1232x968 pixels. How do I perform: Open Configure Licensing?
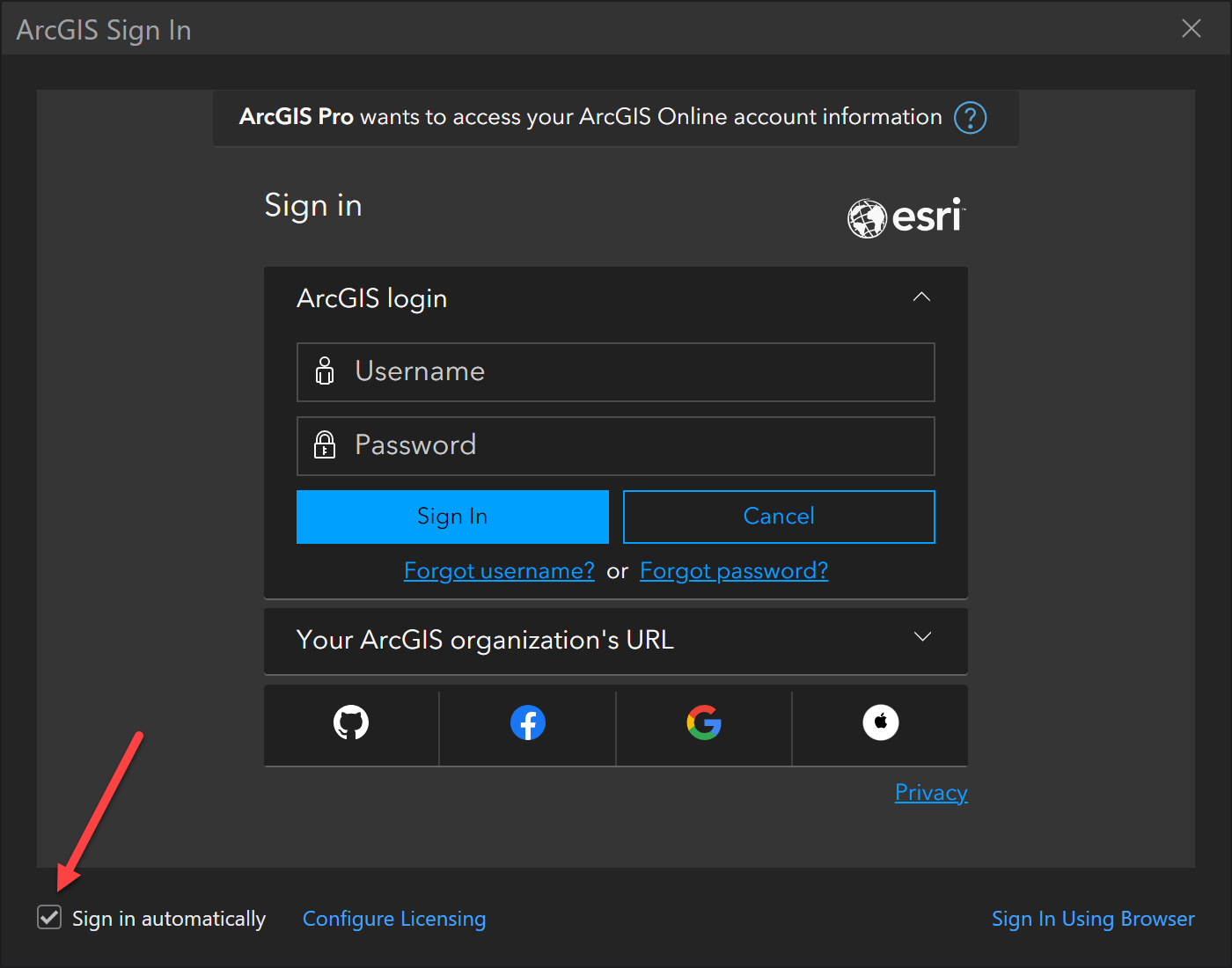pos(394,919)
